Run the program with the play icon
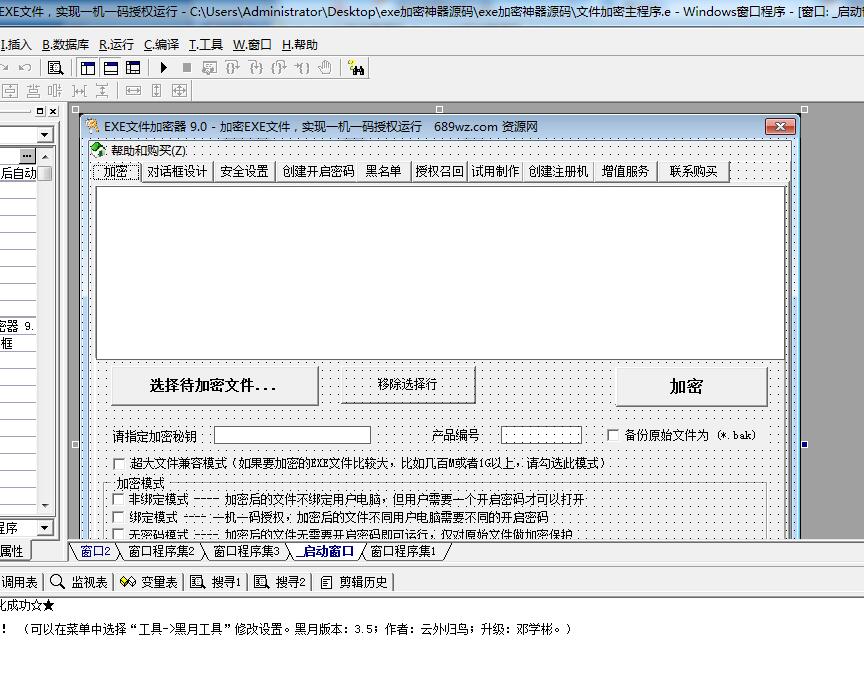864x677 pixels. coord(164,68)
